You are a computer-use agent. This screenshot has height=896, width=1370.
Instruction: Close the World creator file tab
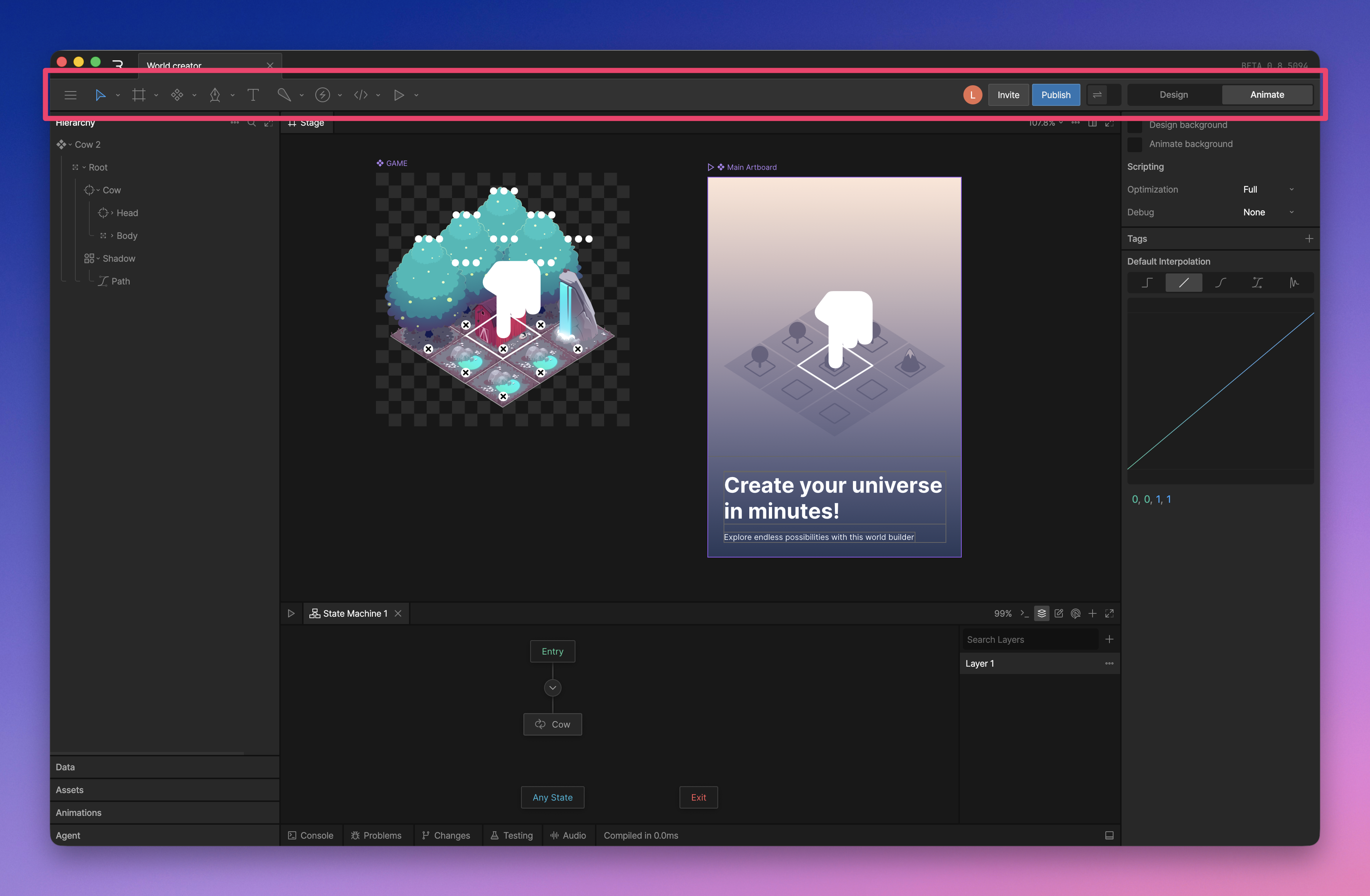pyautogui.click(x=270, y=66)
